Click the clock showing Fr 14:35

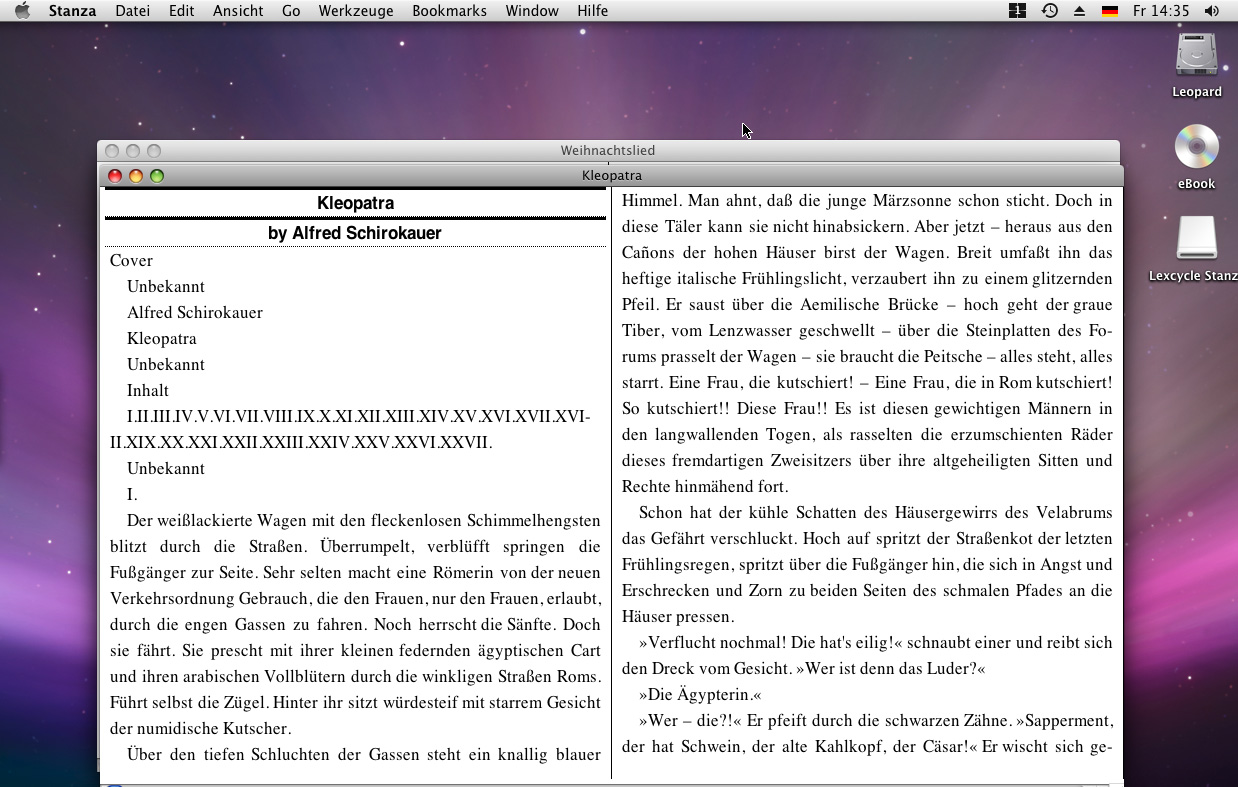[x=1160, y=11]
